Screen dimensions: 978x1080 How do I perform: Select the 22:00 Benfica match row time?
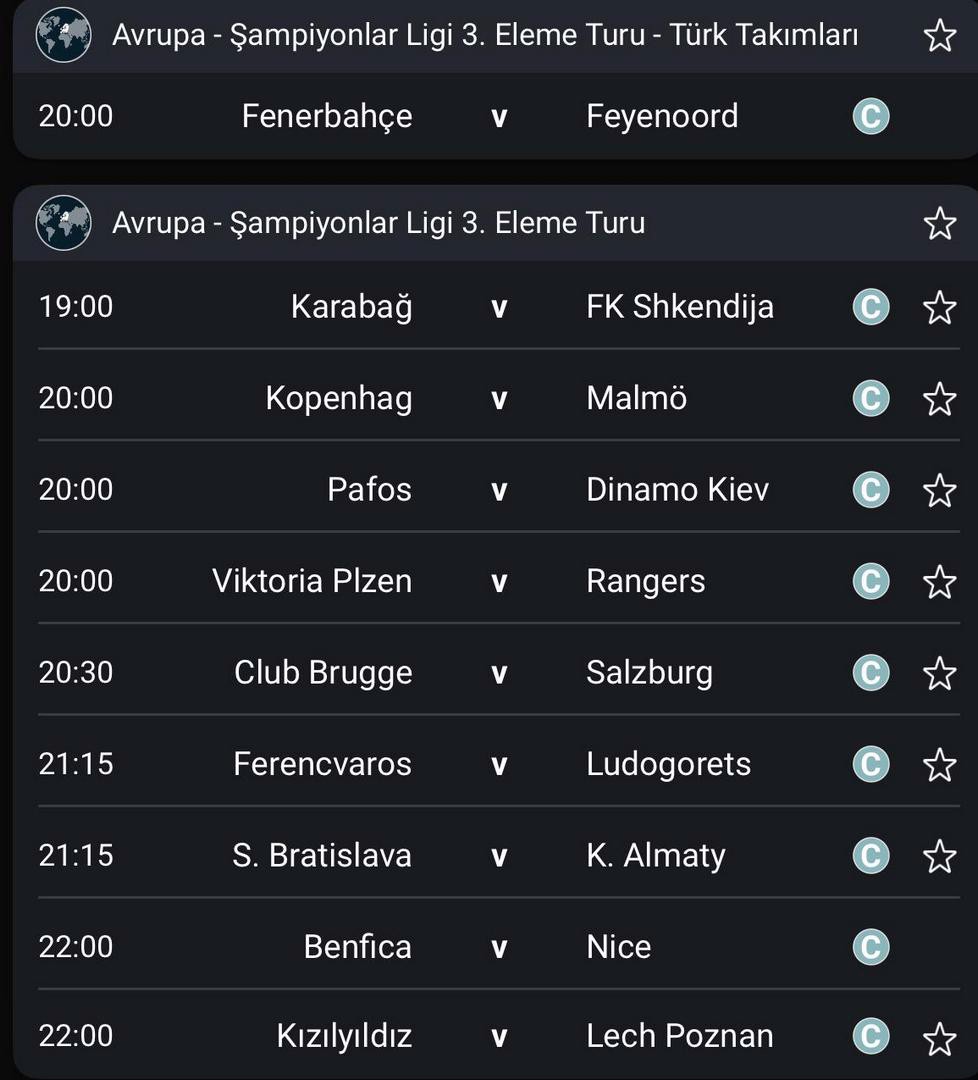coord(76,946)
